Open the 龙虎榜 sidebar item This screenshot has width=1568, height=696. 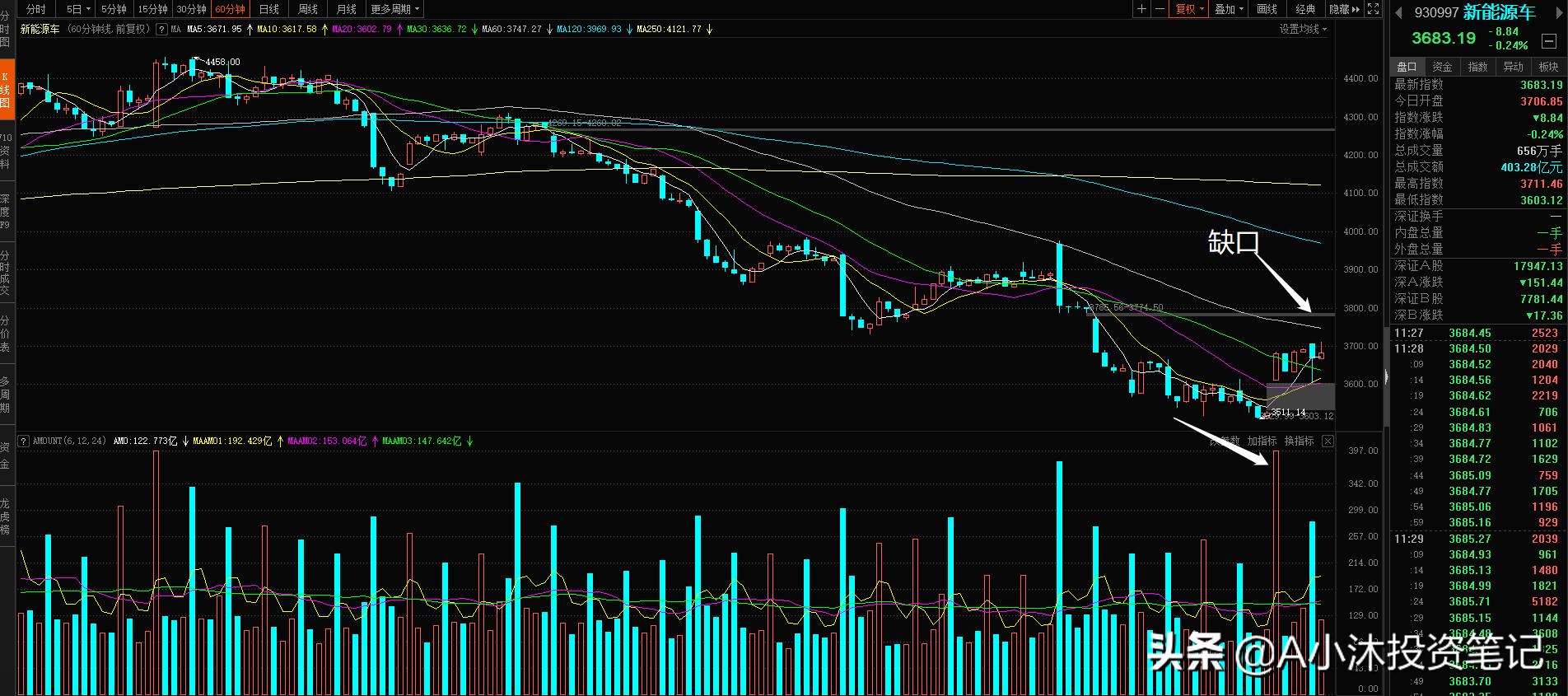[x=7, y=516]
